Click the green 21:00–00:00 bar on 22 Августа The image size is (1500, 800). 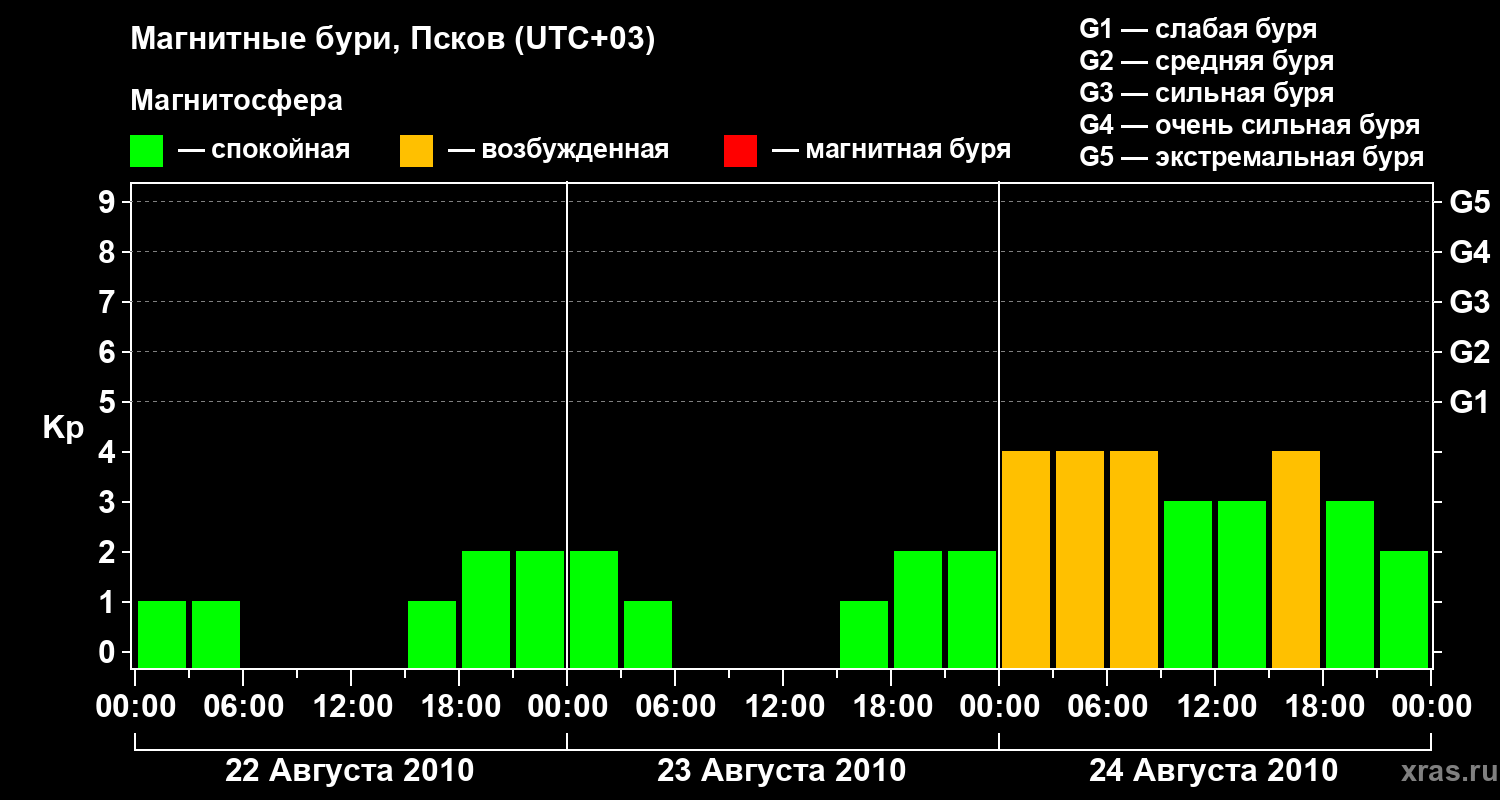tap(540, 609)
